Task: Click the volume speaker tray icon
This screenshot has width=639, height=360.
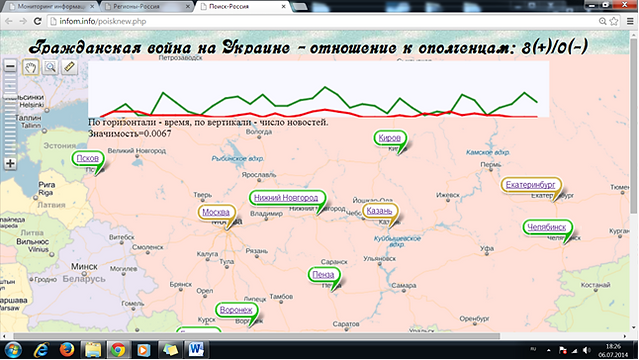Action: 587,350
